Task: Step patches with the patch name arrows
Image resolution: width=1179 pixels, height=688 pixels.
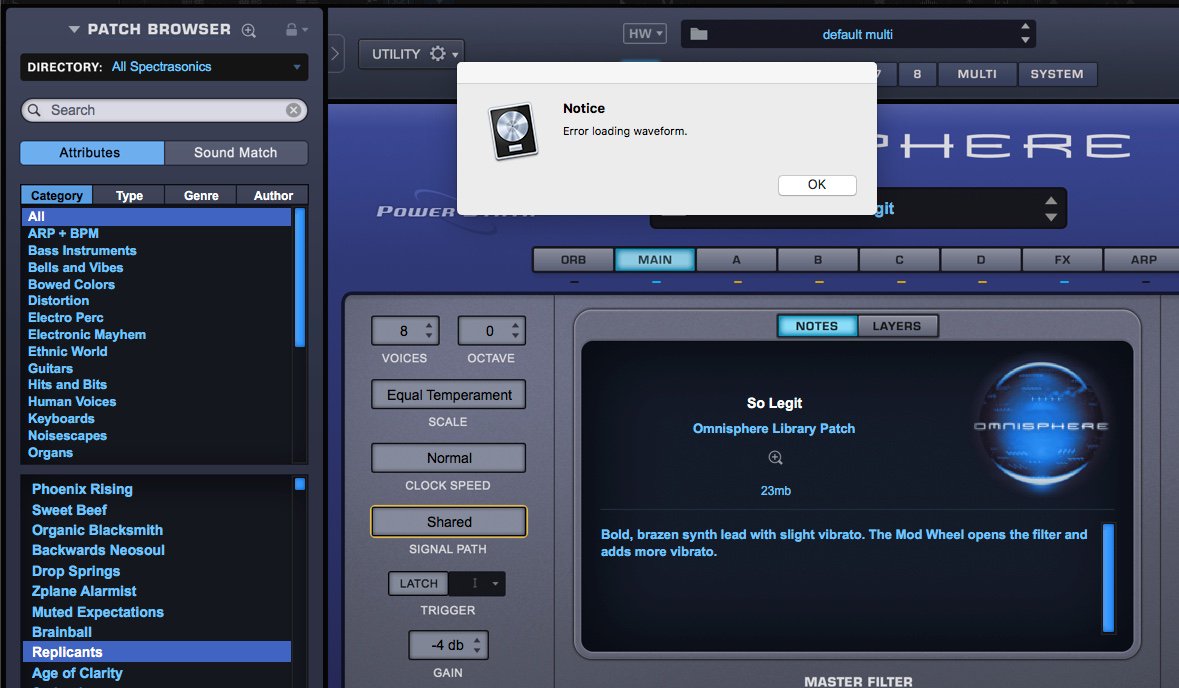Action: [1050, 208]
